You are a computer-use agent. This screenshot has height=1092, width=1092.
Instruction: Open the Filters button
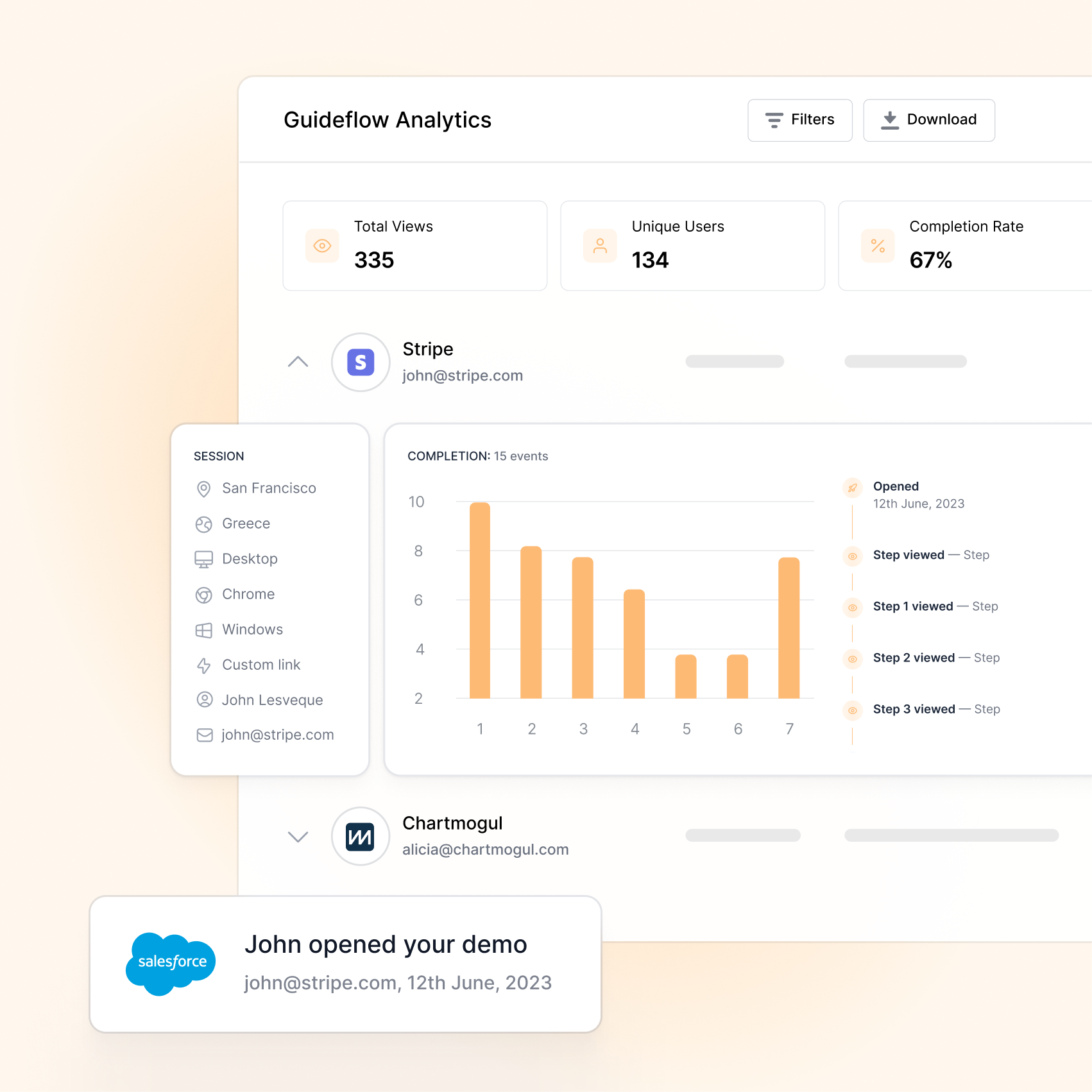coord(799,120)
